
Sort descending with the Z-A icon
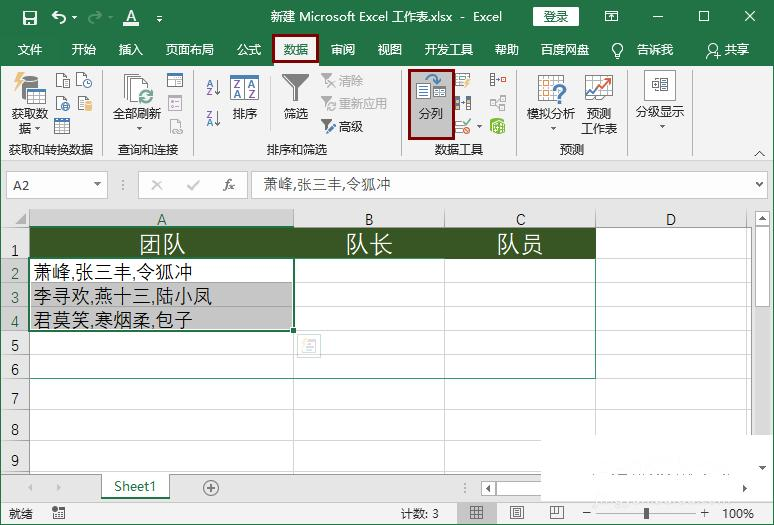tap(213, 118)
